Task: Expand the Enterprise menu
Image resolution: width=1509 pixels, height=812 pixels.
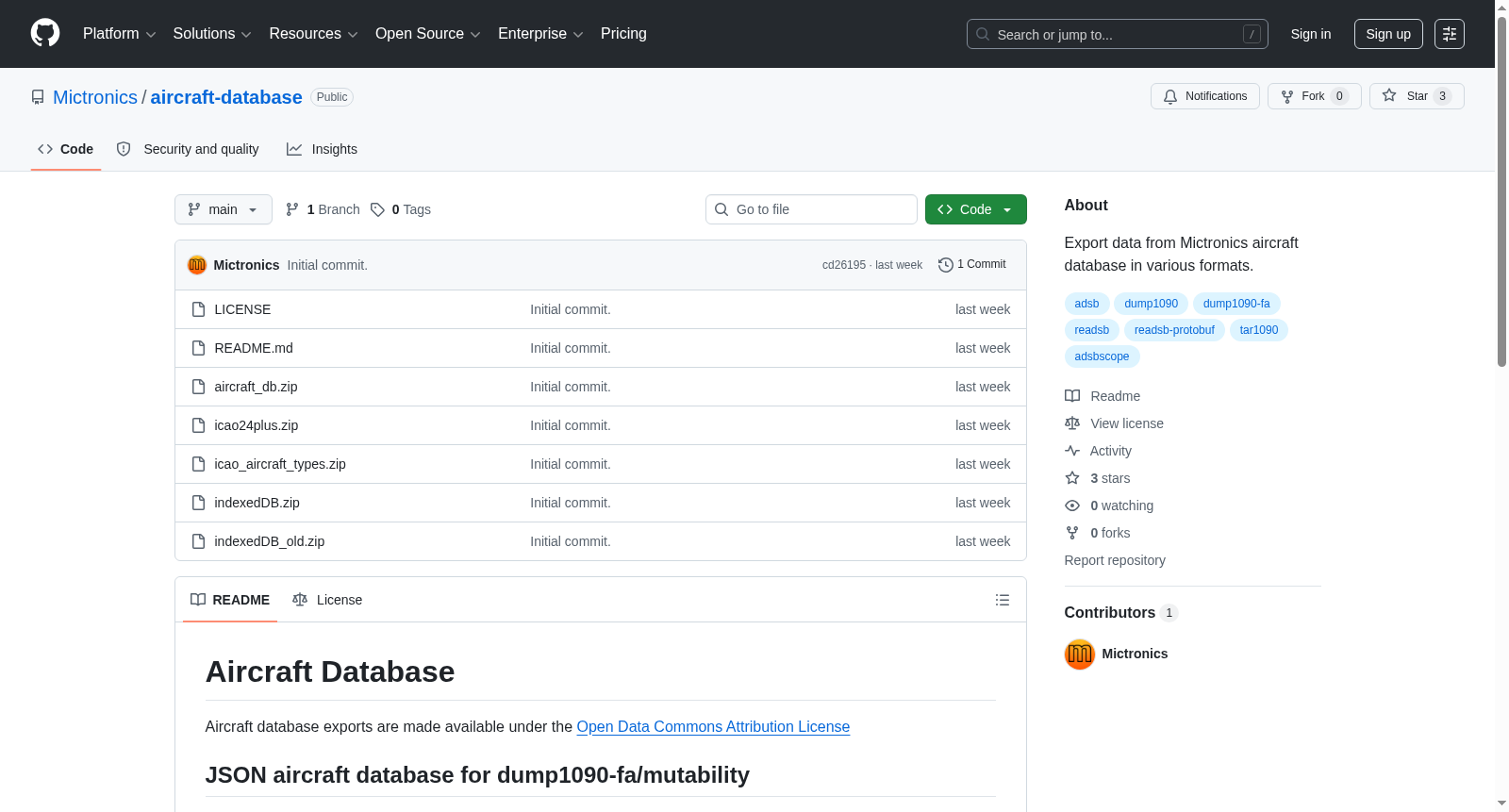Action: pos(540,34)
